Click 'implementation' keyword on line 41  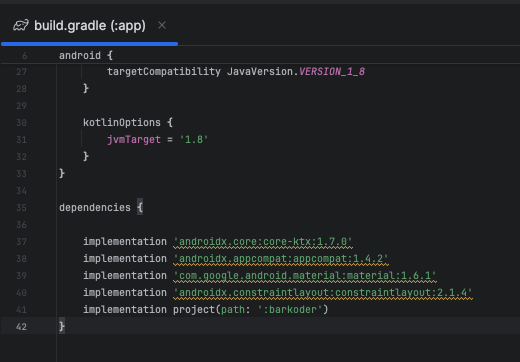pyautogui.click(x=125, y=310)
